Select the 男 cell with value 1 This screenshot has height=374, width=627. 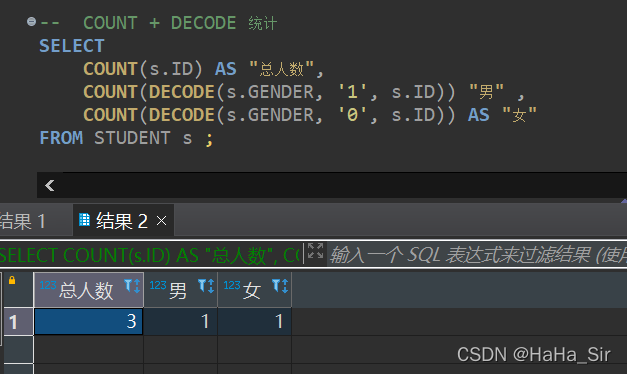point(181,322)
